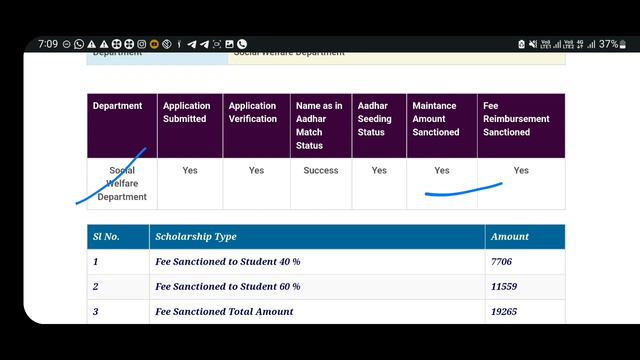Screen dimensions: 640x360
Task: Click Fee Reimbursement Sanctioned header
Action: tap(521, 126)
